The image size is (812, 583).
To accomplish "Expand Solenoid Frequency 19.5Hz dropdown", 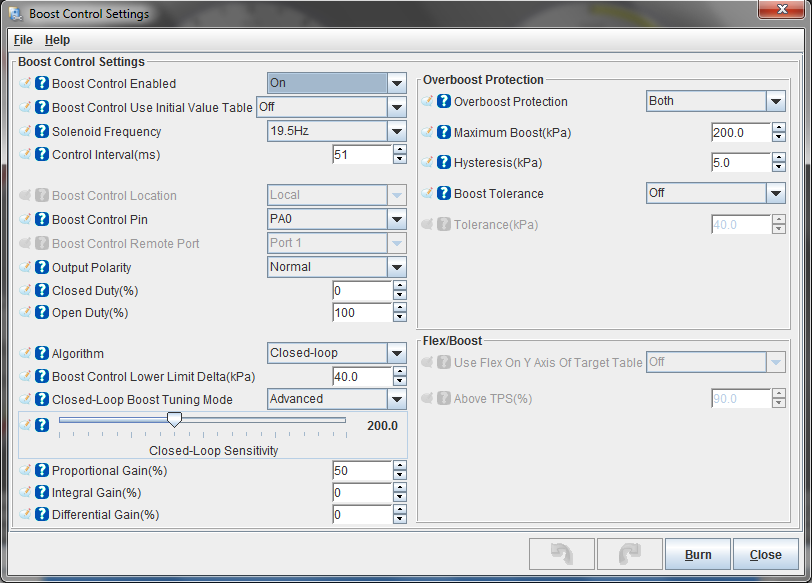I will tap(397, 131).
